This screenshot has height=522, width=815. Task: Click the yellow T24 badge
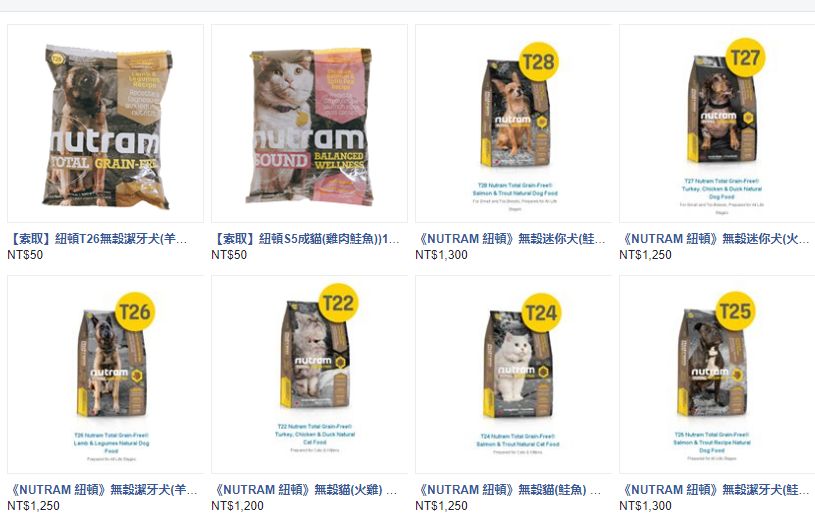tap(541, 312)
